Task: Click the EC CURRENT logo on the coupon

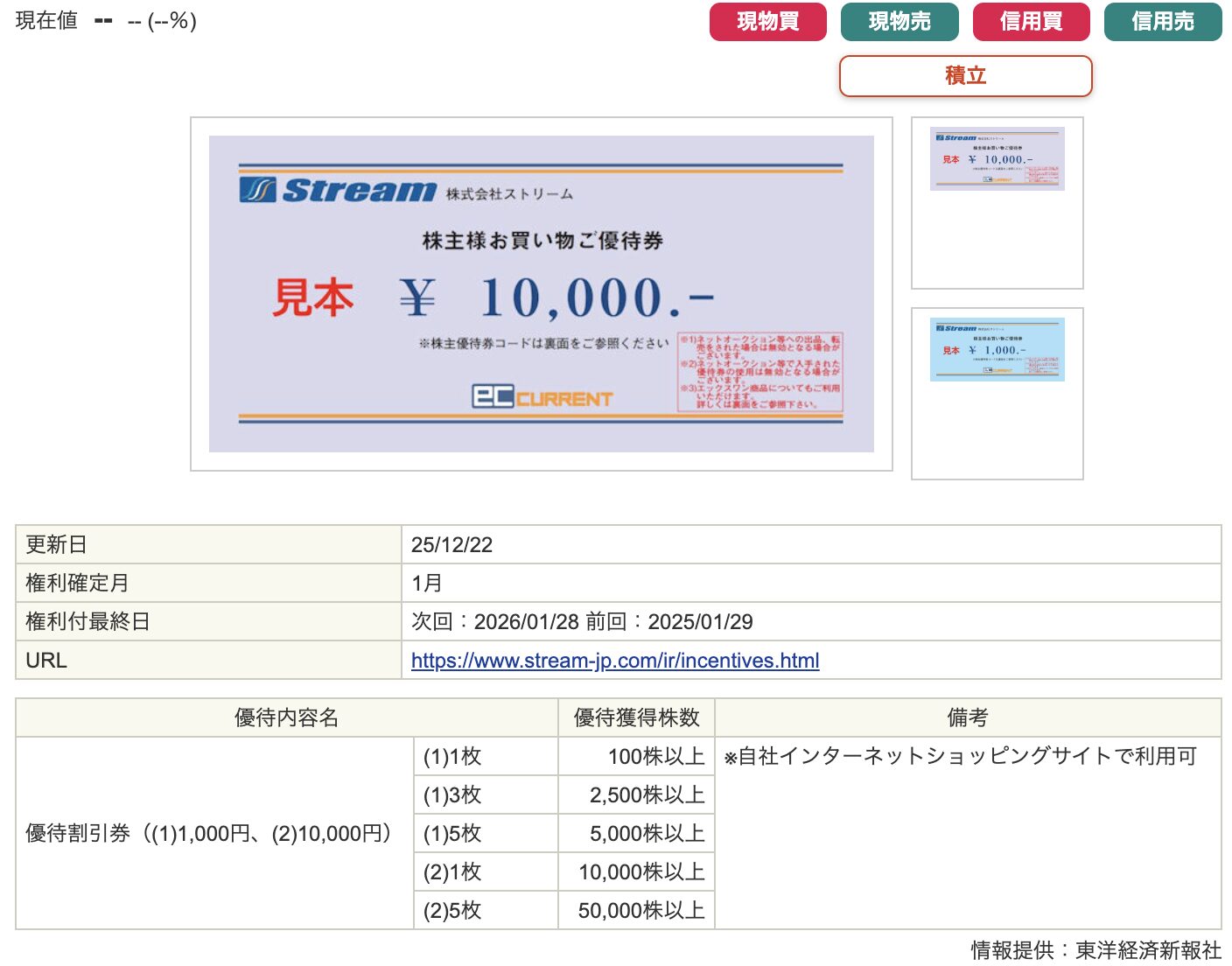Action: [542, 397]
